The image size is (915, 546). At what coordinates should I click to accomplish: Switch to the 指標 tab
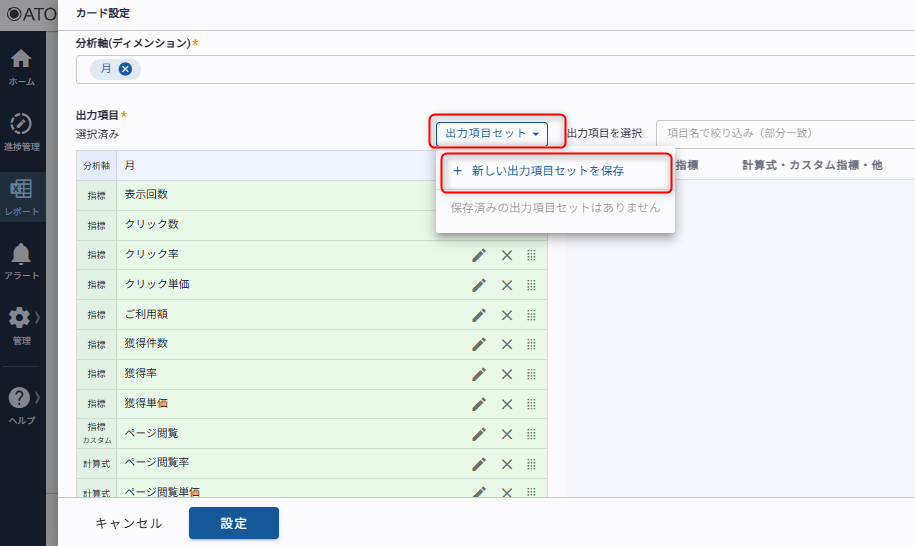[687, 165]
